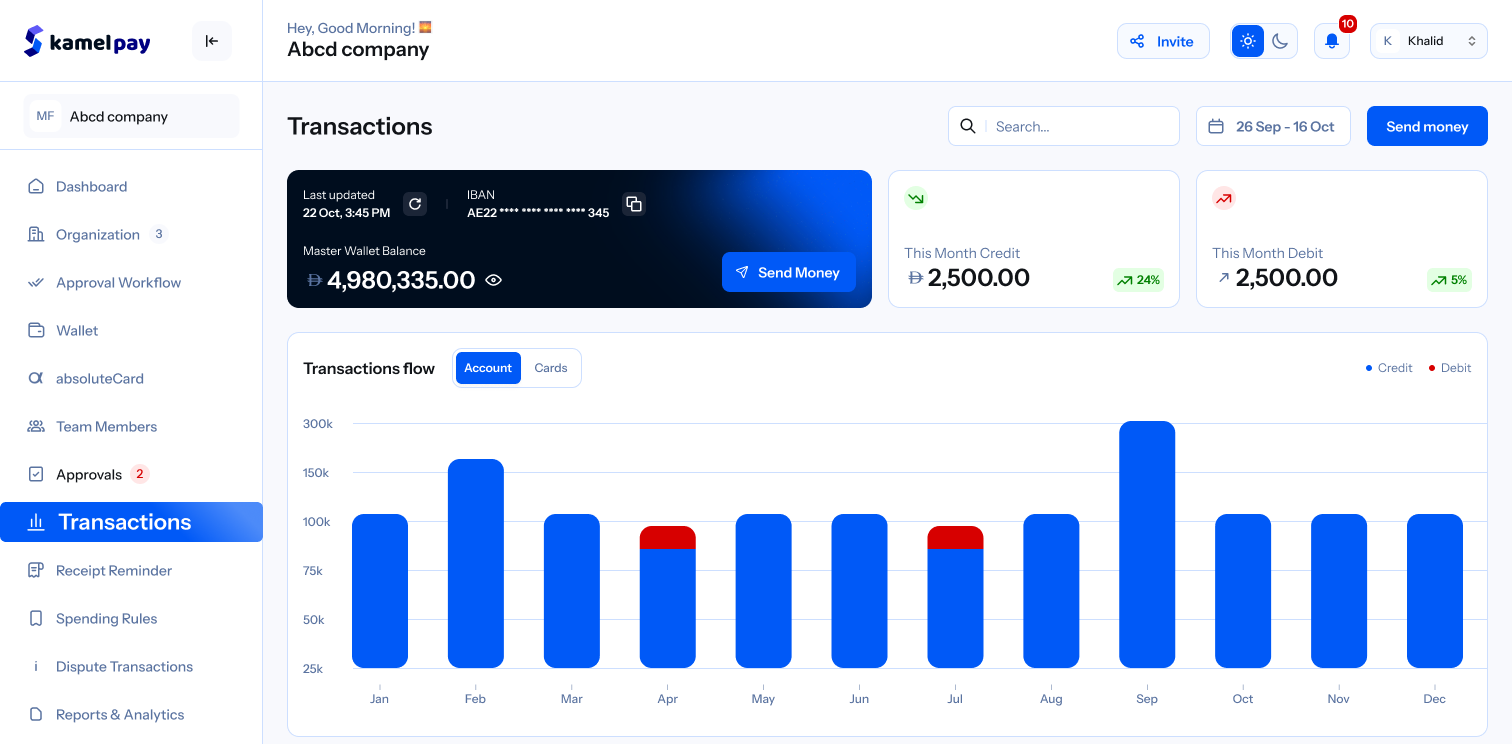
Task: Open the Khalid user dropdown
Action: pos(1428,41)
